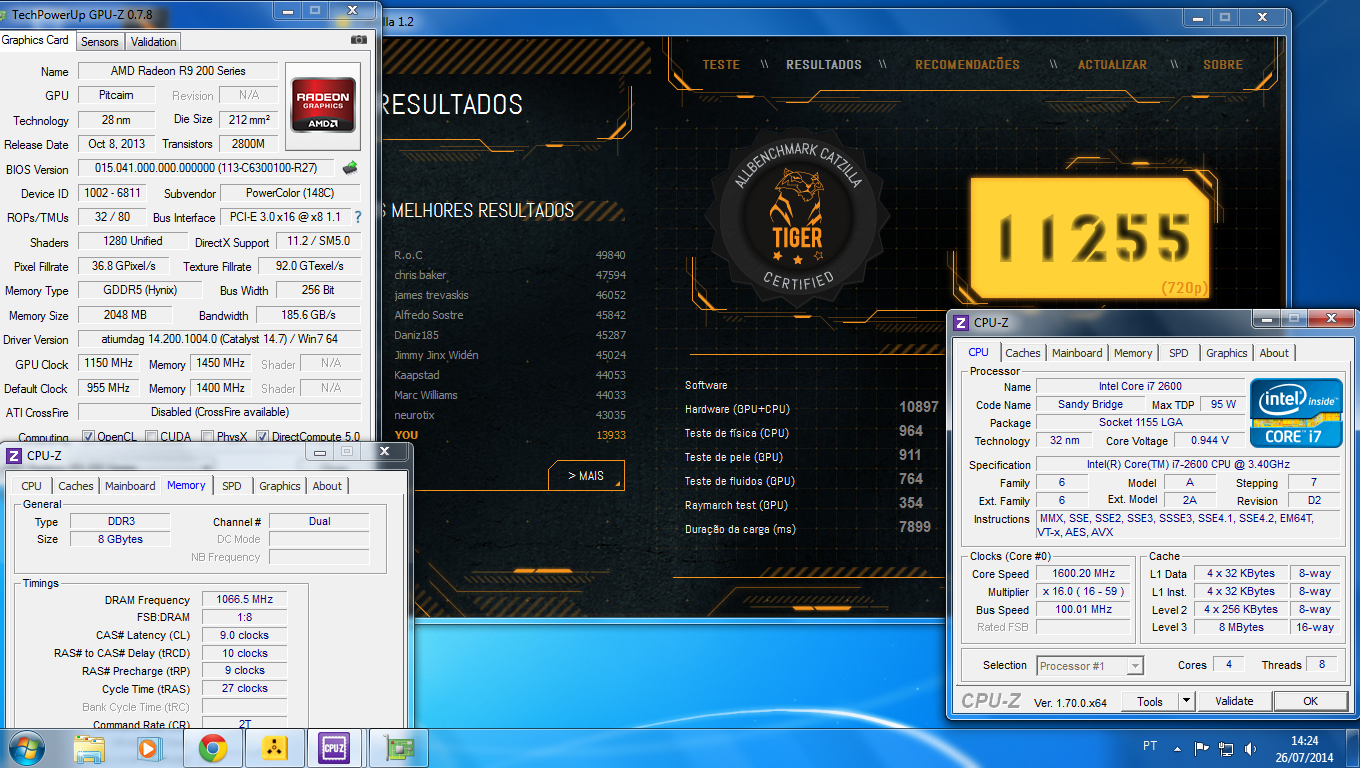Open the Mainboard tab in left CPU-Z window

coord(130,486)
